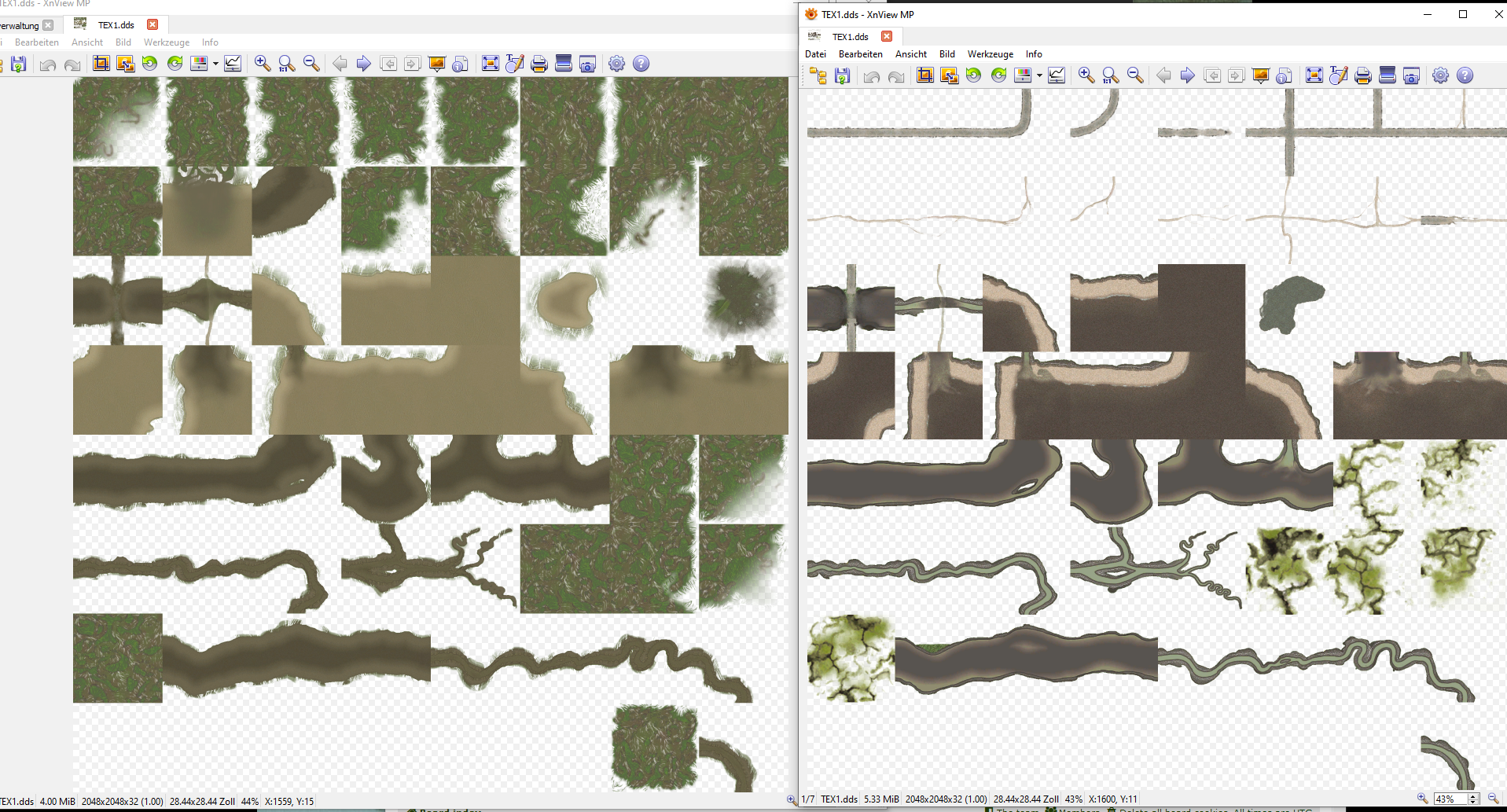Click Undo arrow in right window toolbar
The width and height of the screenshot is (1507, 812).
(x=872, y=76)
